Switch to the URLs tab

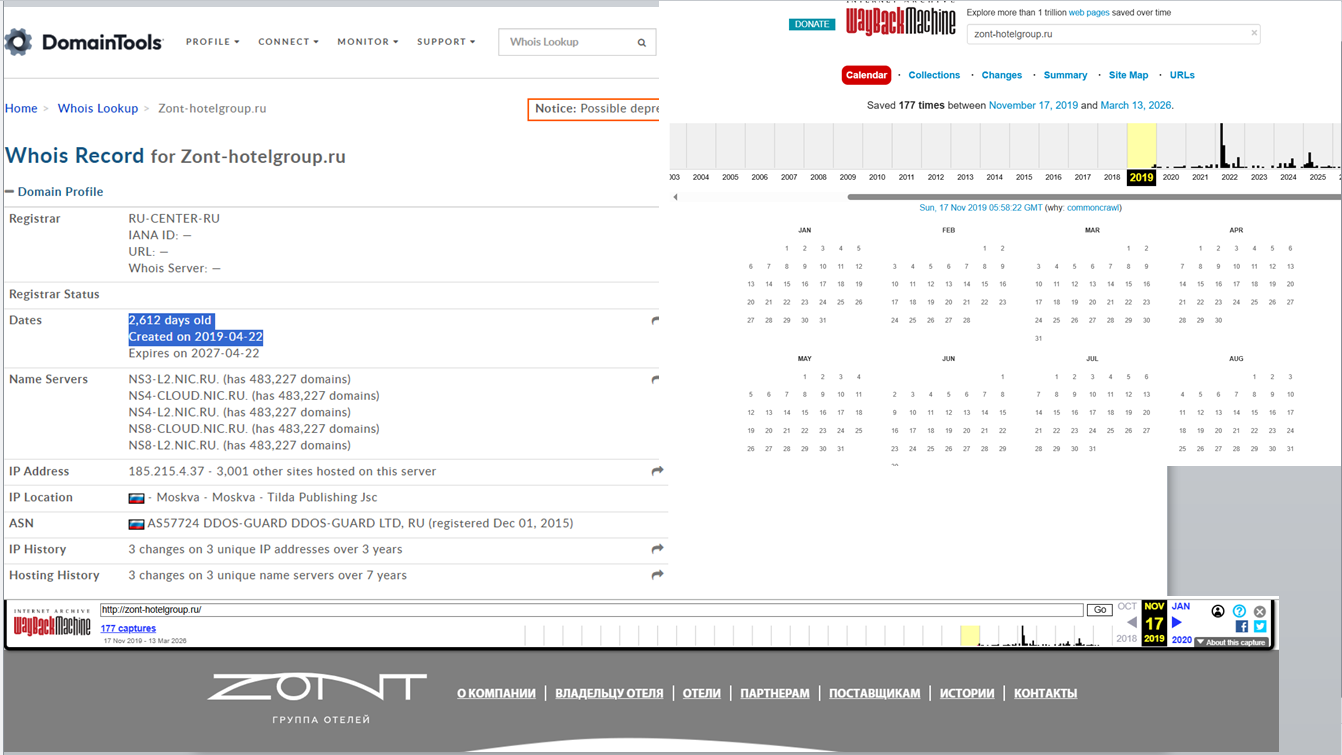[1182, 75]
